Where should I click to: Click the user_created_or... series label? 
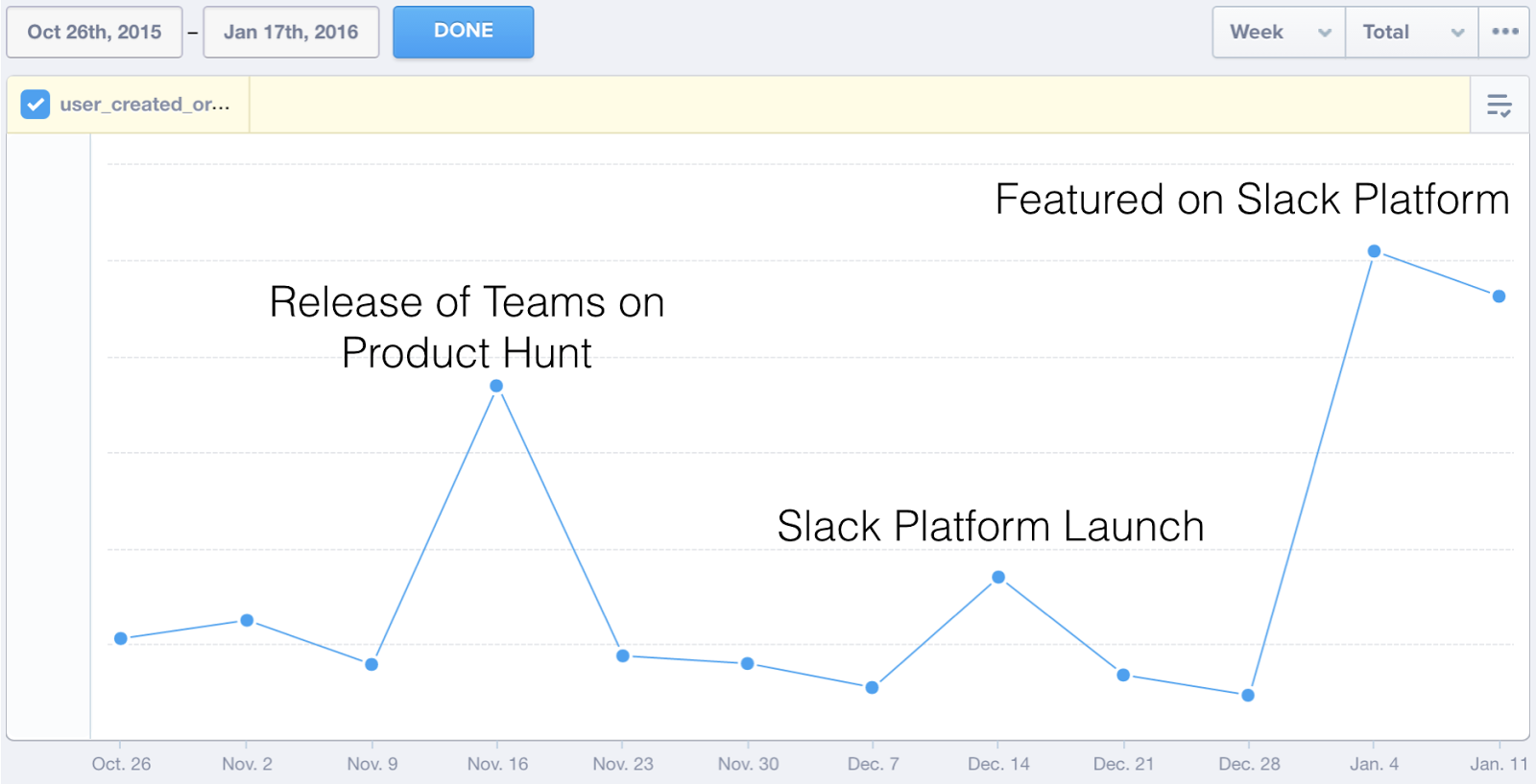click(x=145, y=104)
